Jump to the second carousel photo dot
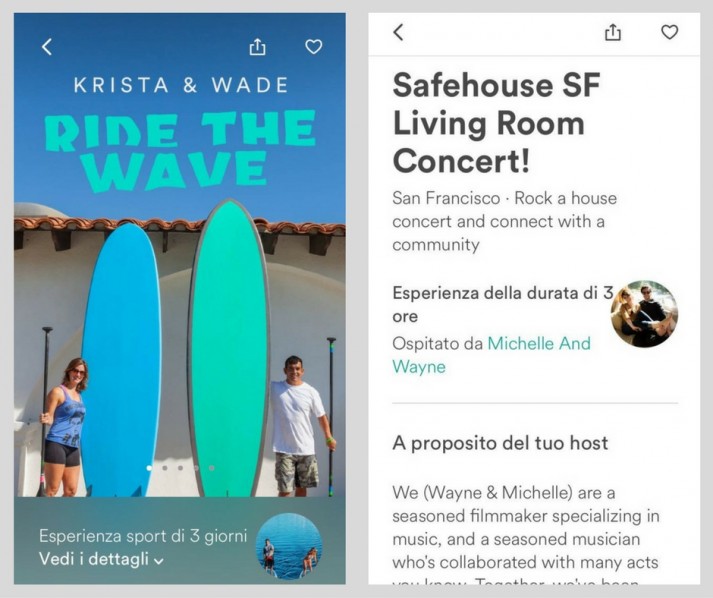Viewport: 713px width, 598px height. [x=165, y=467]
